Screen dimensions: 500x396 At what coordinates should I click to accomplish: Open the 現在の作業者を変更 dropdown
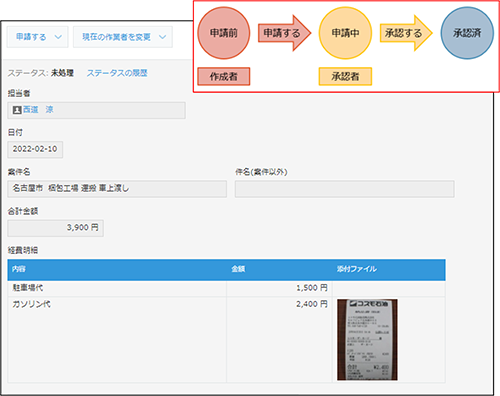(123, 37)
